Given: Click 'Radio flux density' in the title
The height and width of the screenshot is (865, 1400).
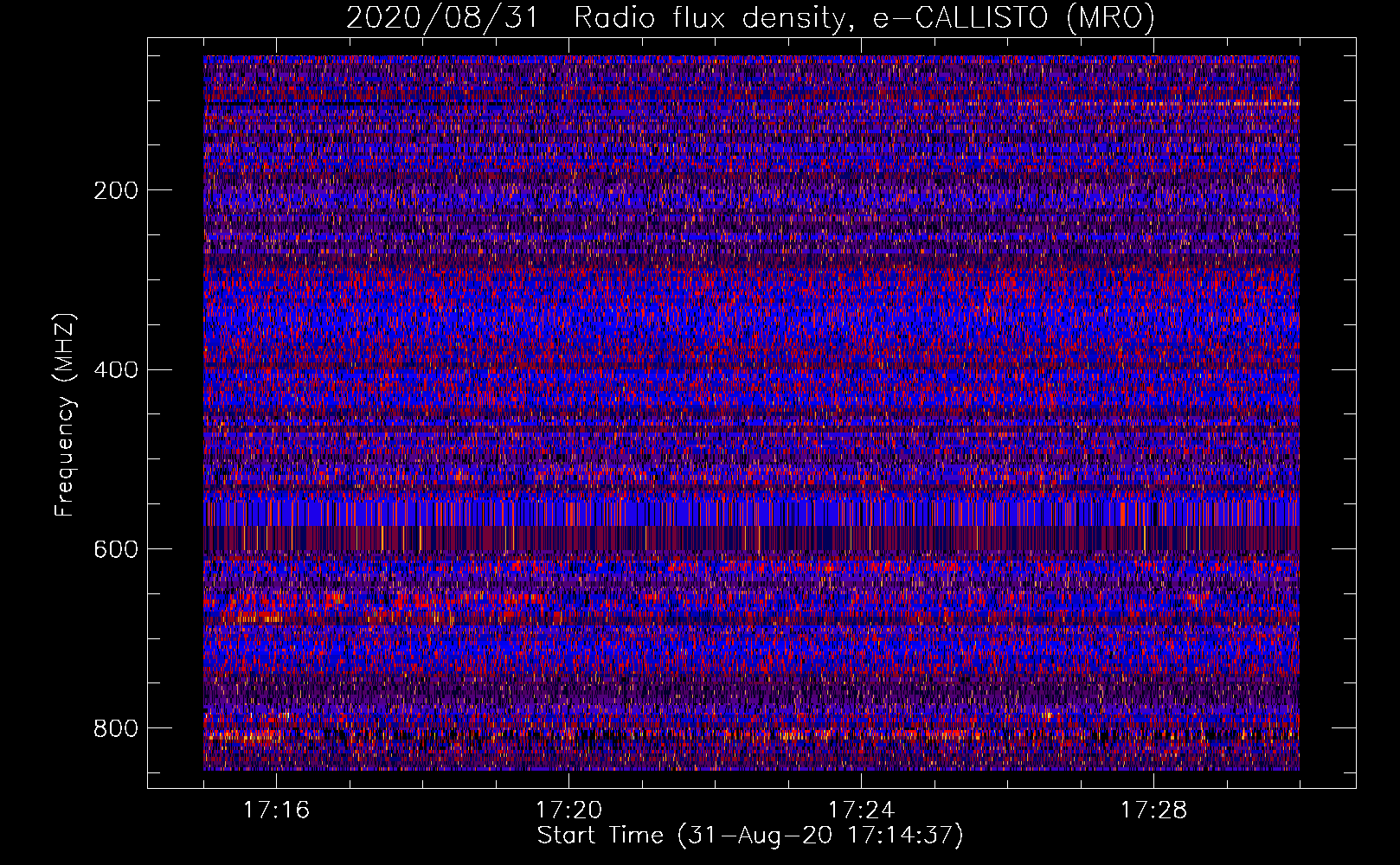Looking at the screenshot, I should 709,18.
